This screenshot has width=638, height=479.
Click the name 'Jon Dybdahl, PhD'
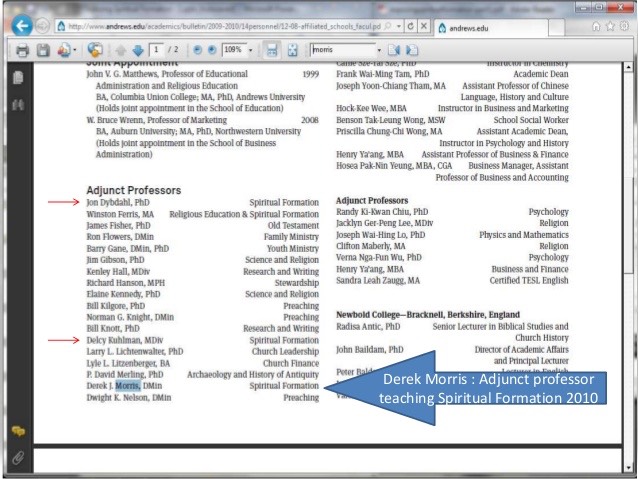118,203
